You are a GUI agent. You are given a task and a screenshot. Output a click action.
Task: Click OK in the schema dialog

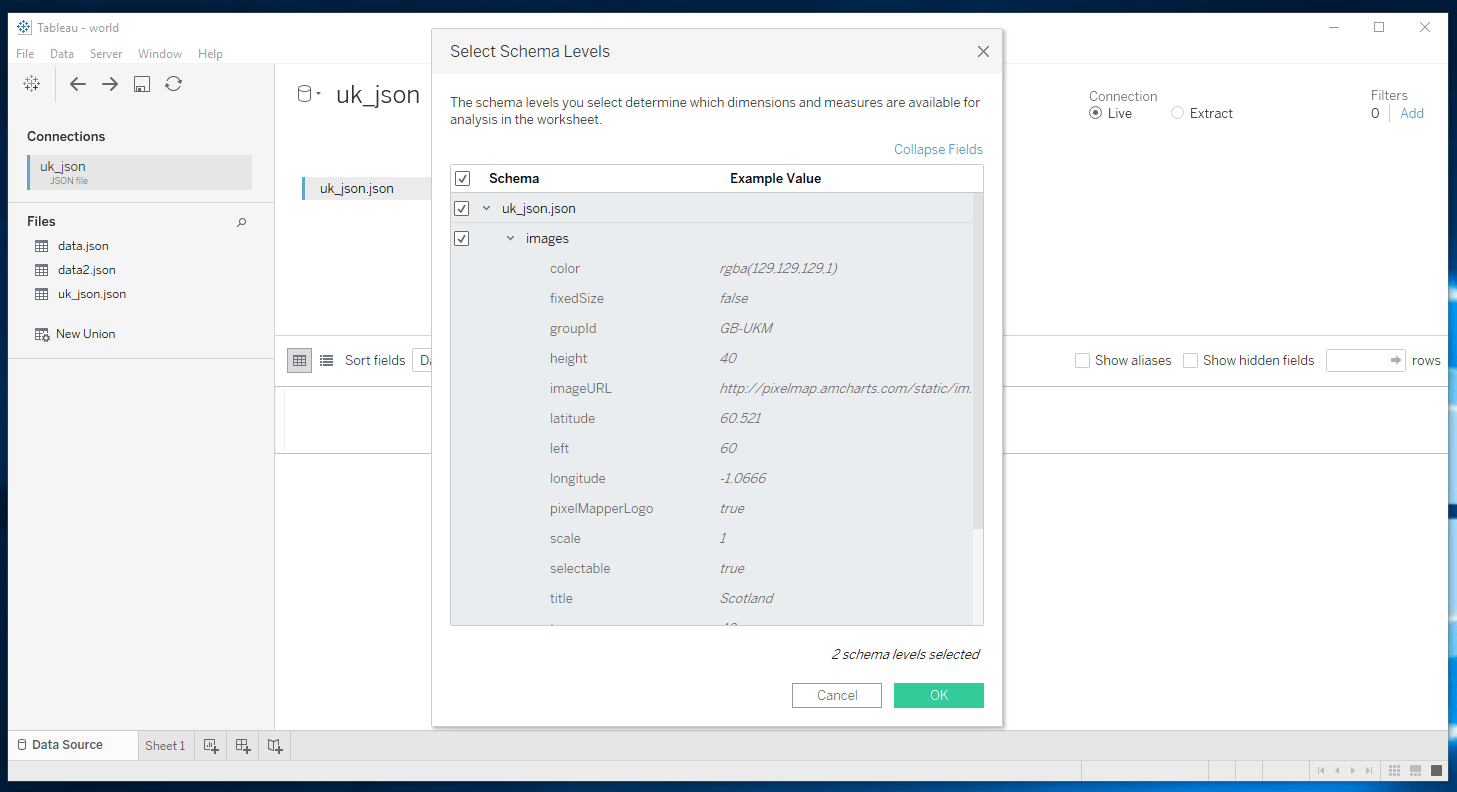(x=939, y=695)
